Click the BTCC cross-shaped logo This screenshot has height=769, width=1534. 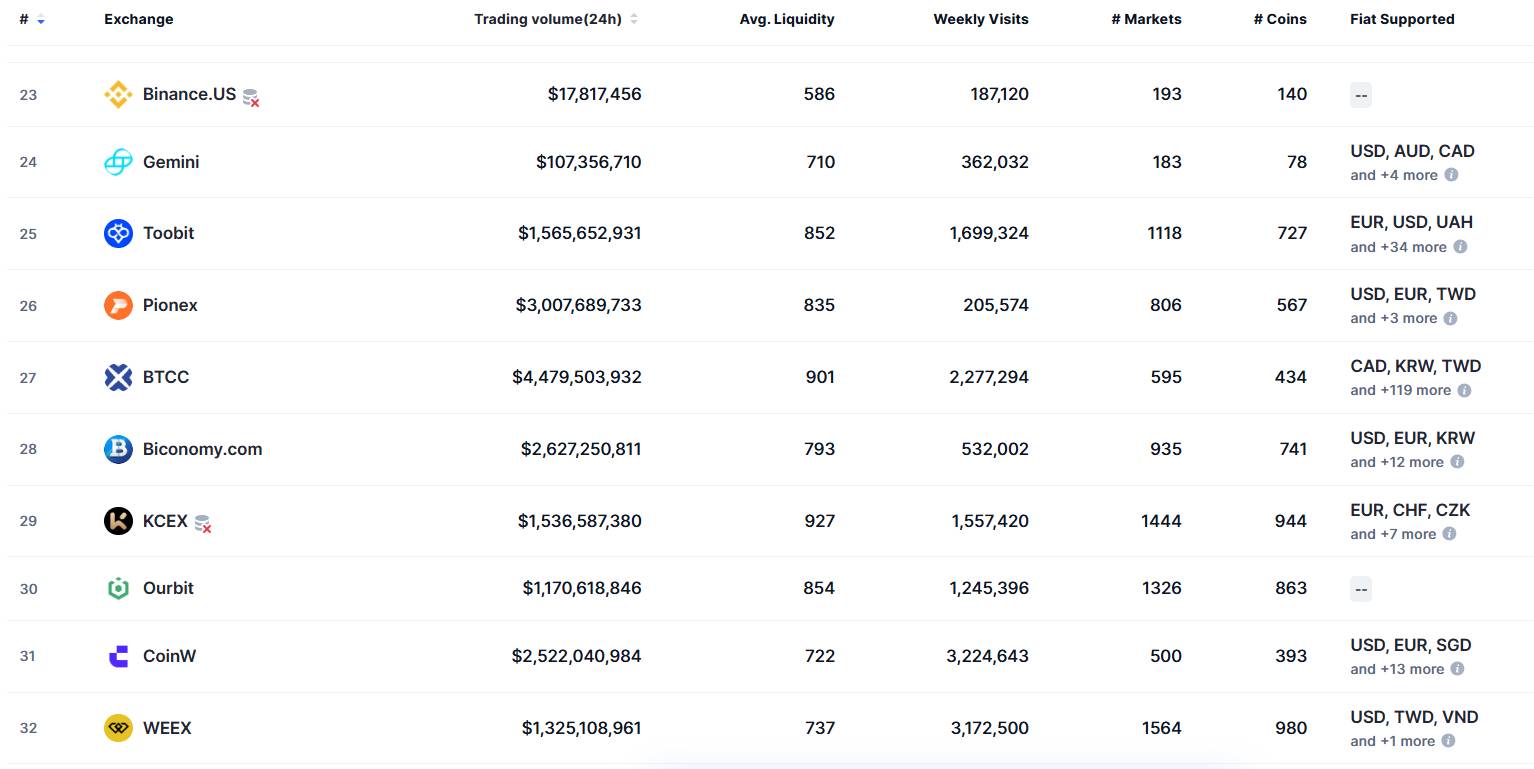pos(119,377)
